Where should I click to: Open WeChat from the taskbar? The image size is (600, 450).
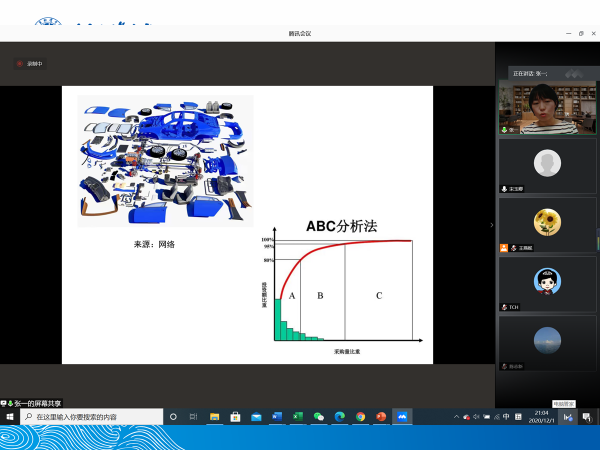[318, 416]
